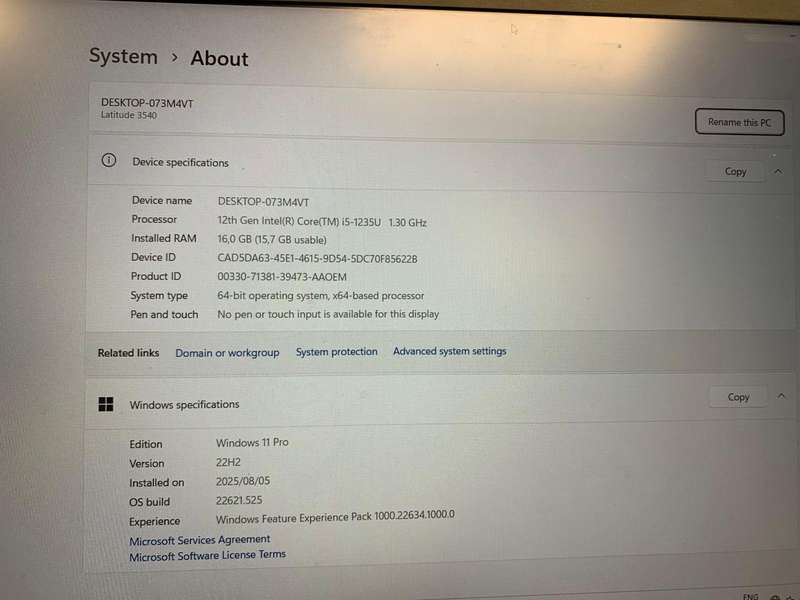Open Advanced system settings link
This screenshot has height=600, width=800.
pyautogui.click(x=449, y=351)
